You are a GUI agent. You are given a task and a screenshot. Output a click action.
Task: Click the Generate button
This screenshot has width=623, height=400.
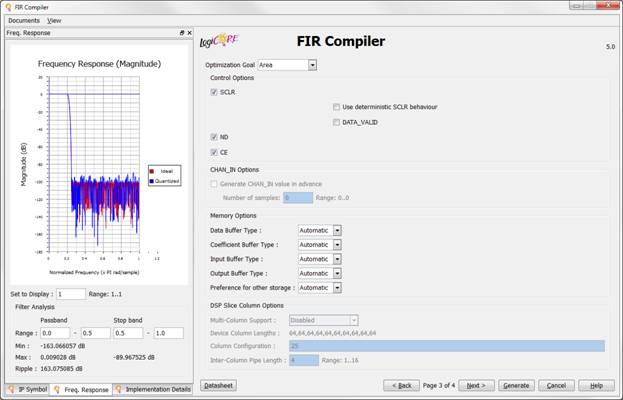click(x=516, y=385)
